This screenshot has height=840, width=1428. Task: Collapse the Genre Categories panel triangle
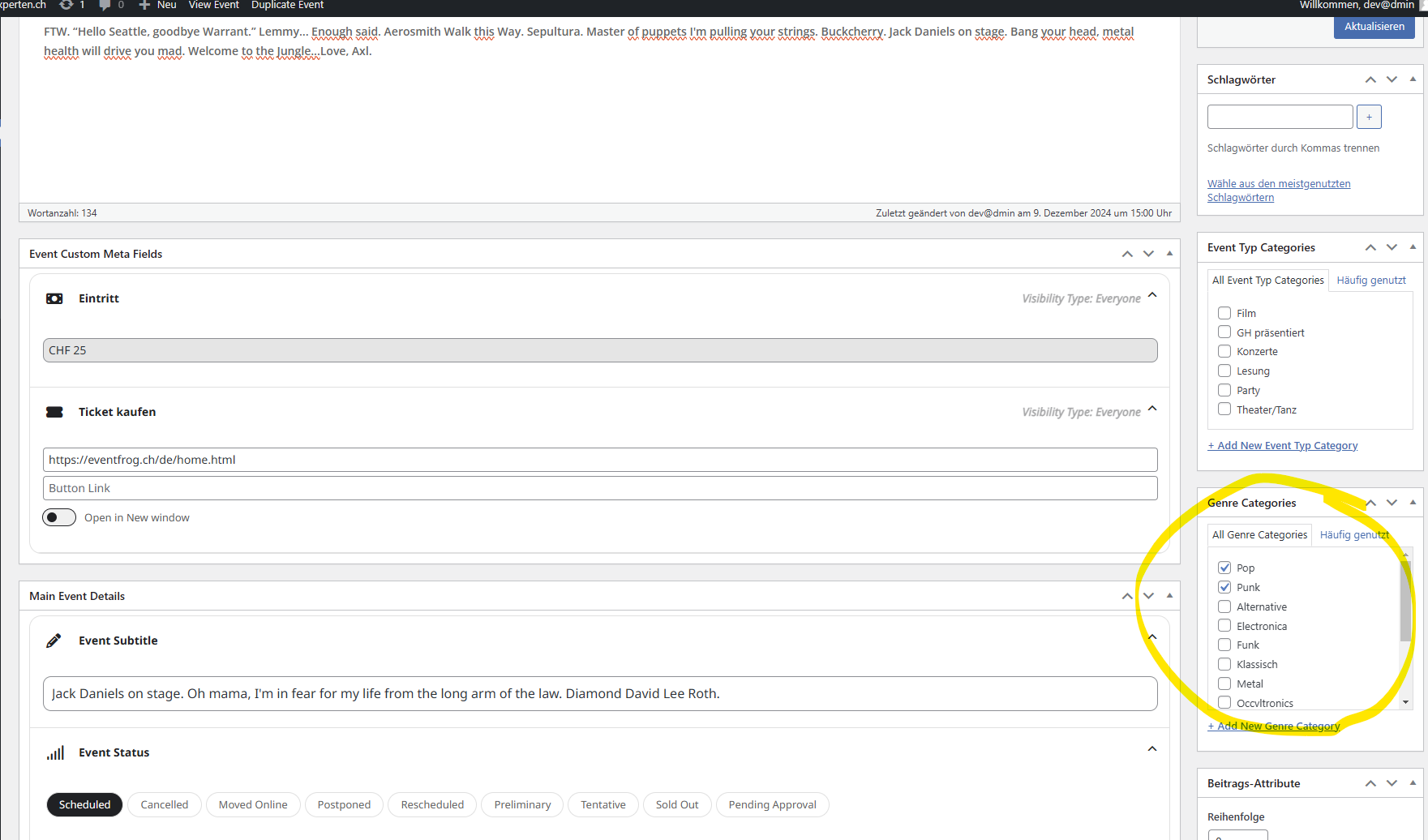point(1413,503)
